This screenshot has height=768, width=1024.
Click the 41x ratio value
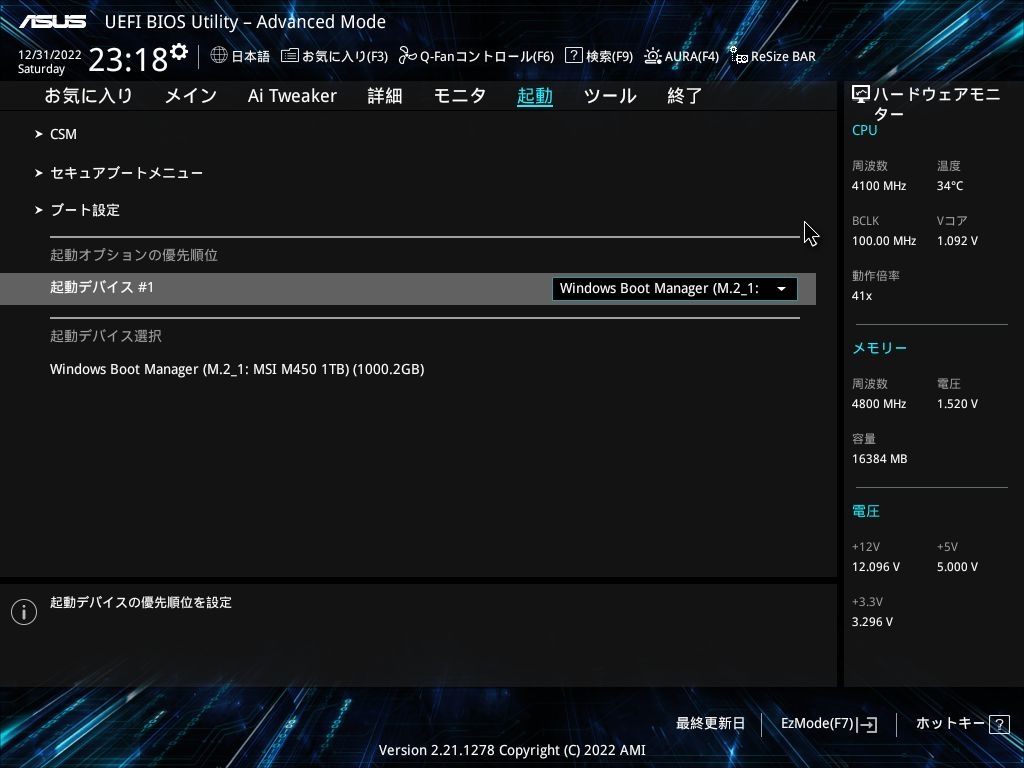(861, 296)
